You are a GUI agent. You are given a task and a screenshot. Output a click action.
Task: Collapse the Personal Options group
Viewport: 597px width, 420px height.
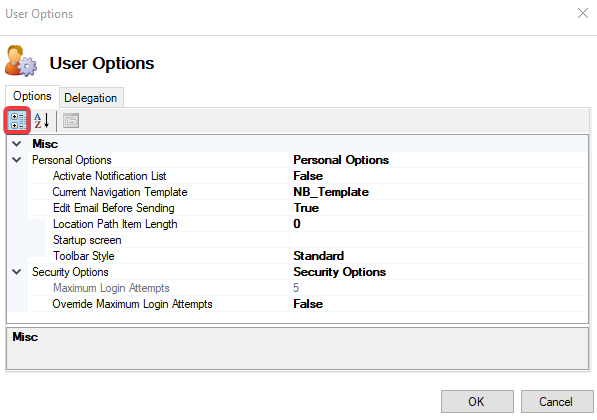tap(17, 160)
